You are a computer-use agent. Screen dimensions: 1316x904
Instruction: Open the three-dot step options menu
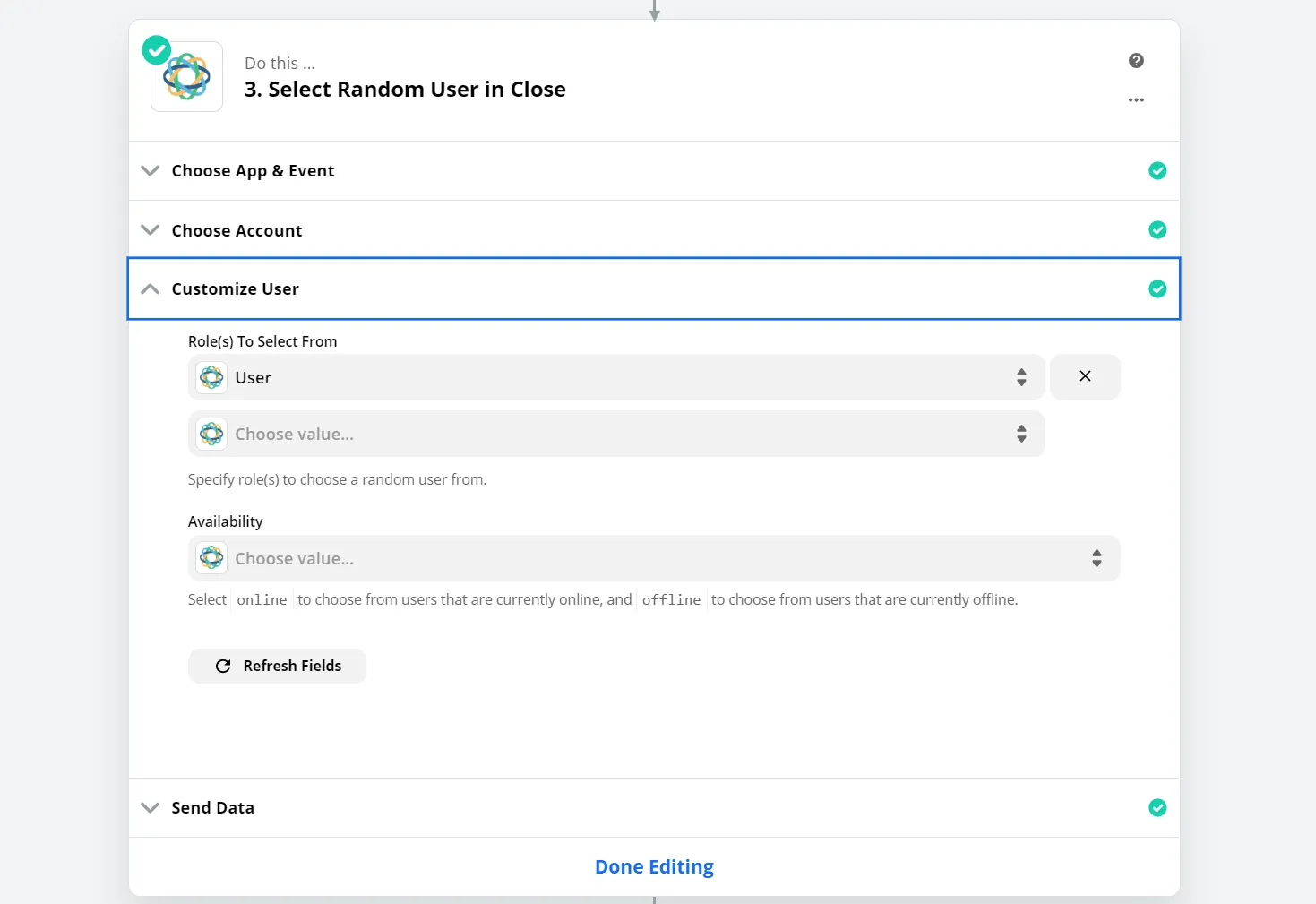[1136, 100]
